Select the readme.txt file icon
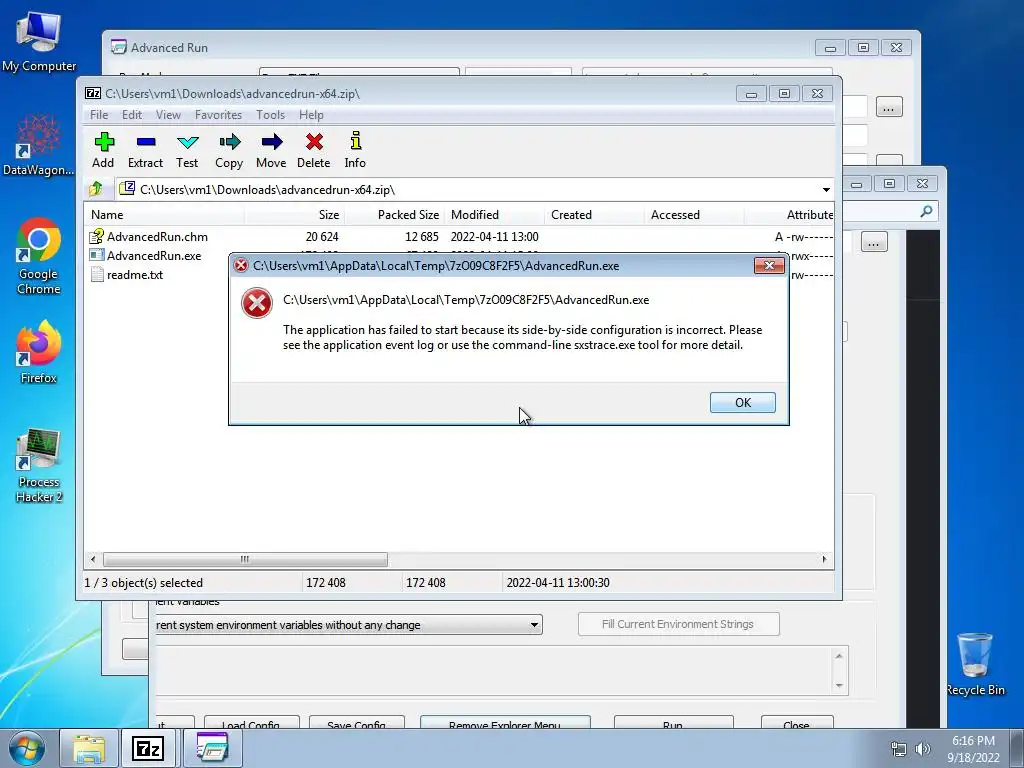 (x=97, y=274)
